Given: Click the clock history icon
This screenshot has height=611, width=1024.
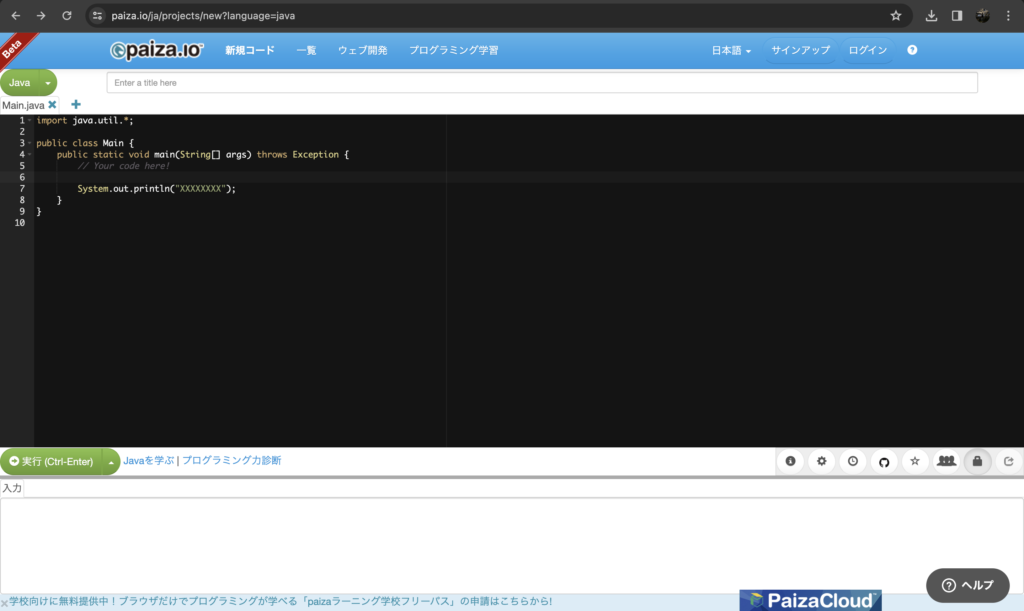Looking at the screenshot, I should click(x=853, y=461).
